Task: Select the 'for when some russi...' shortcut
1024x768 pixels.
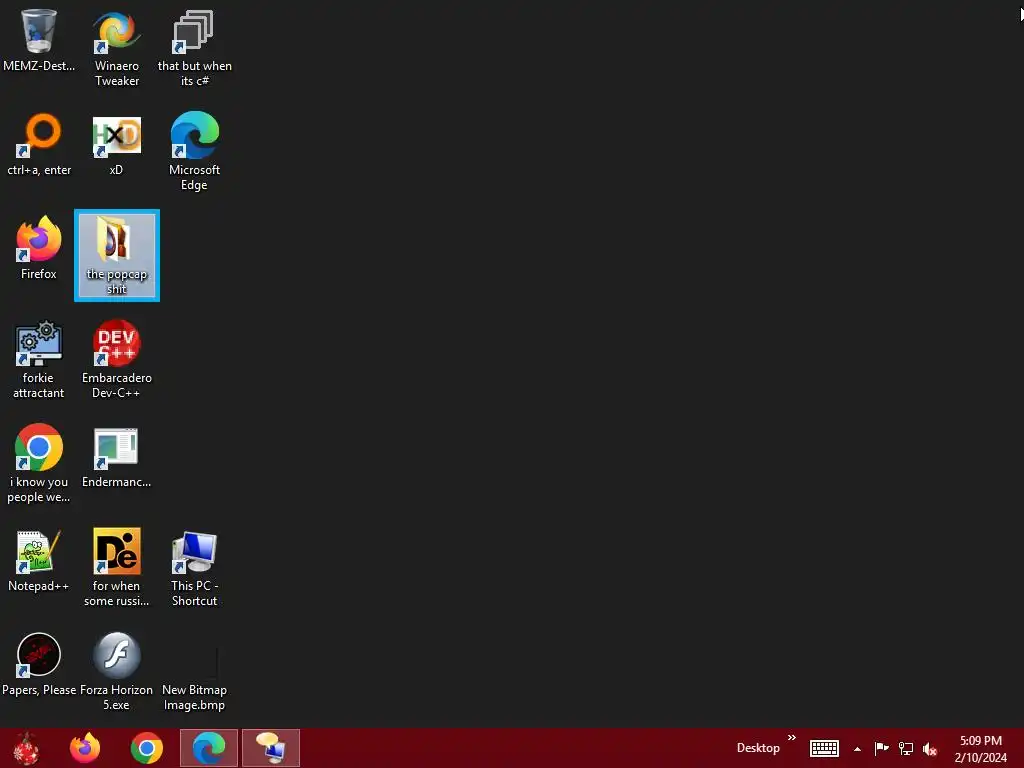Action: tap(116, 567)
